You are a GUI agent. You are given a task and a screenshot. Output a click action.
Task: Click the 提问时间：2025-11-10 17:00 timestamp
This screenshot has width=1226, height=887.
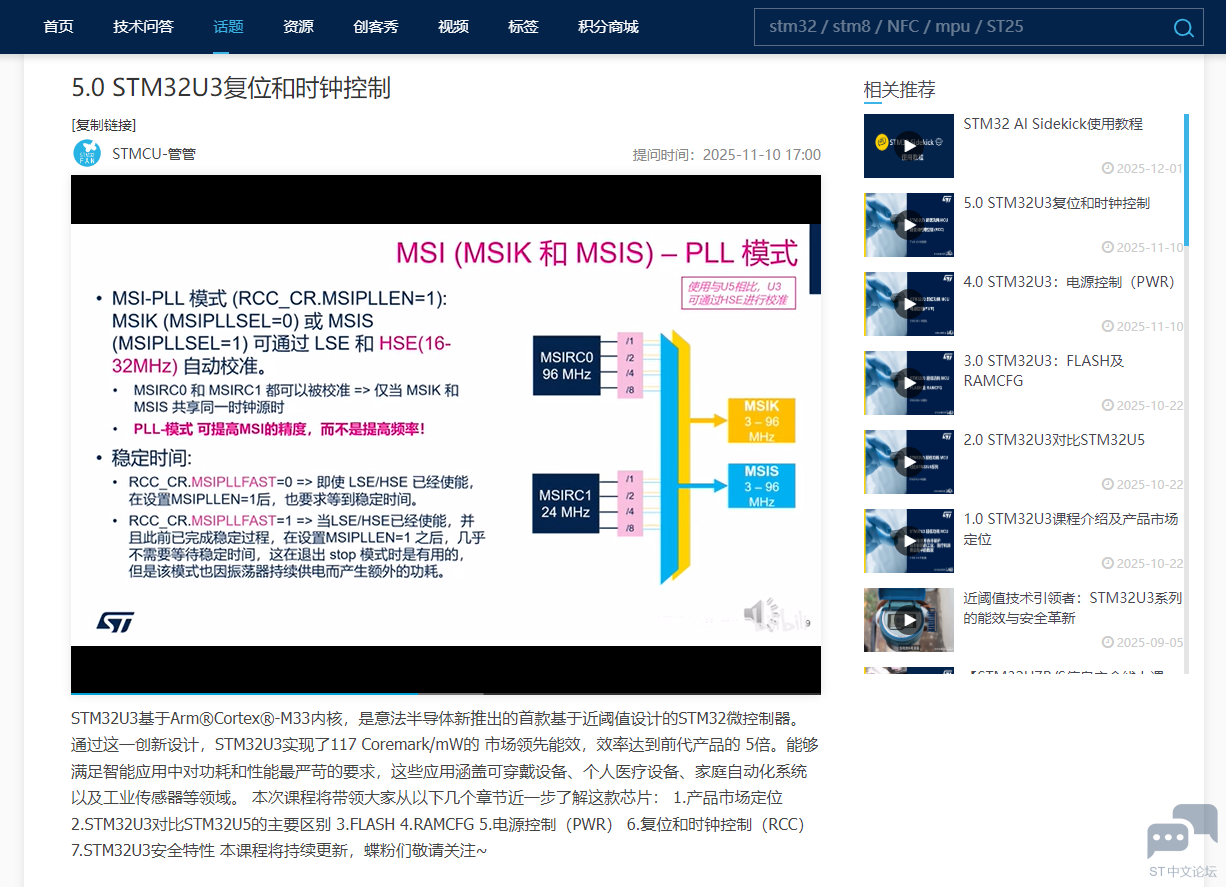pos(727,155)
